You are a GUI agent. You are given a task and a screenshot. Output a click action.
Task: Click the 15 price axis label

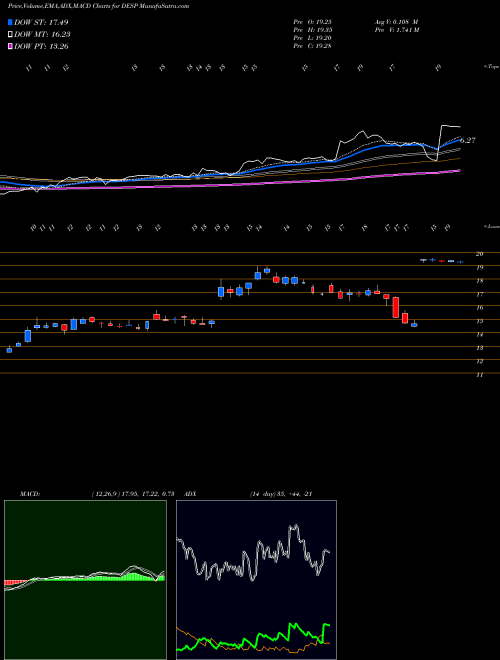coord(479,321)
